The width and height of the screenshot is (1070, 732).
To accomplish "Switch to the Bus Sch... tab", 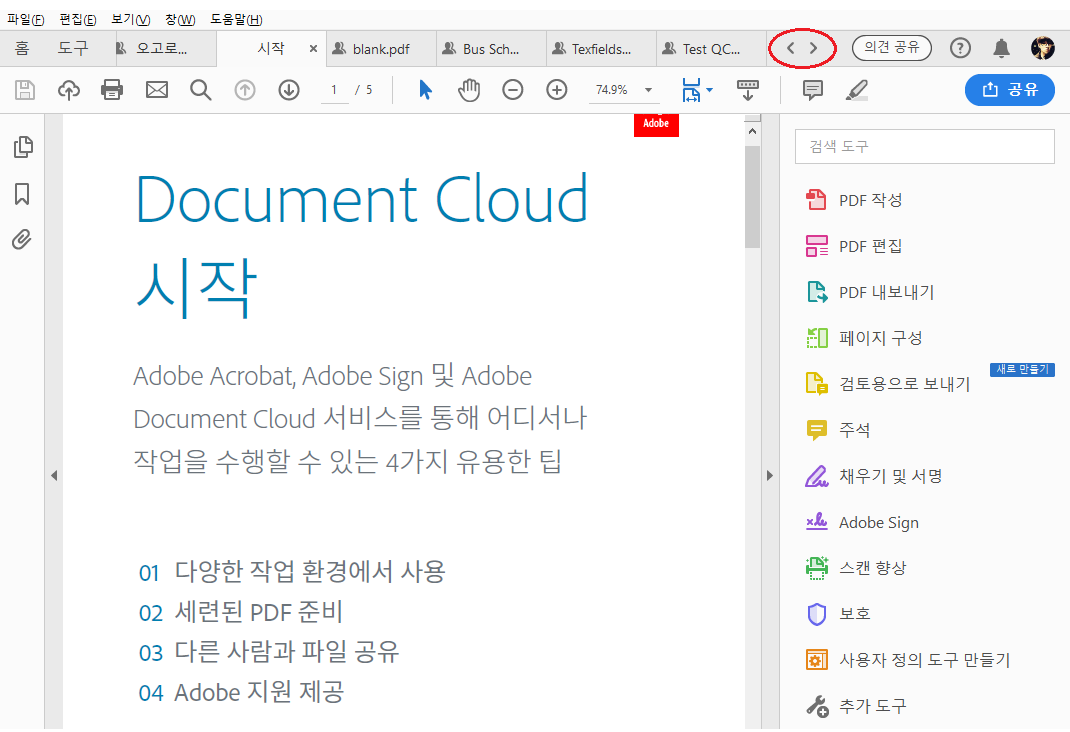I will (491, 49).
